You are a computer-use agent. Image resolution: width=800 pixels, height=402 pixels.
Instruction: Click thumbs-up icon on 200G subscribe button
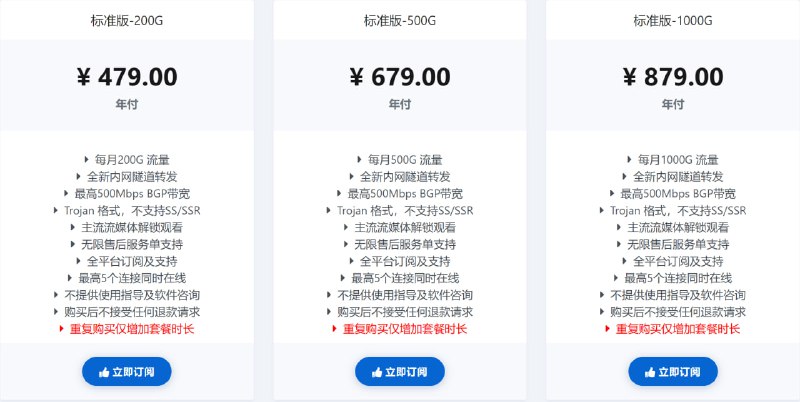click(x=104, y=372)
